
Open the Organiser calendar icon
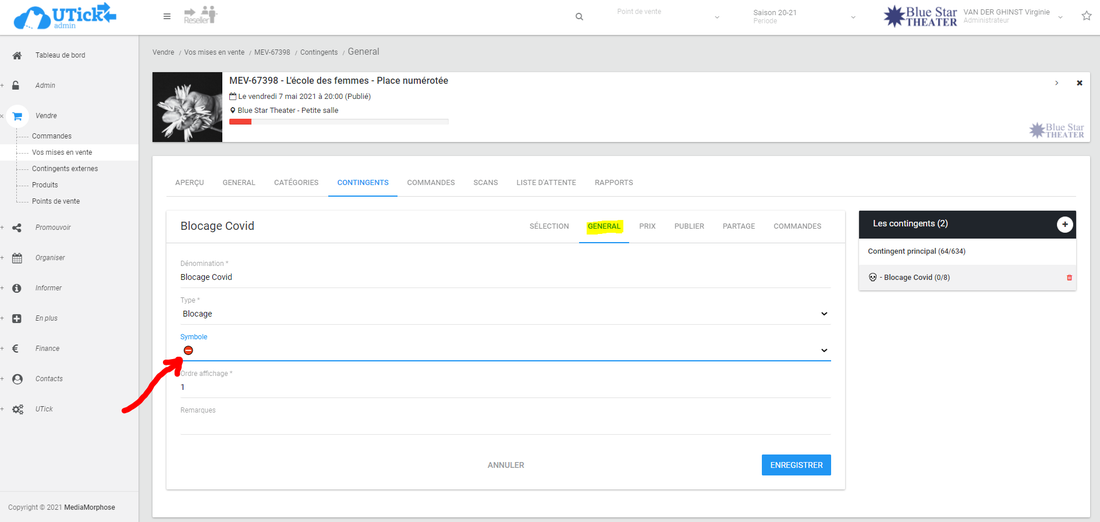click(17, 258)
